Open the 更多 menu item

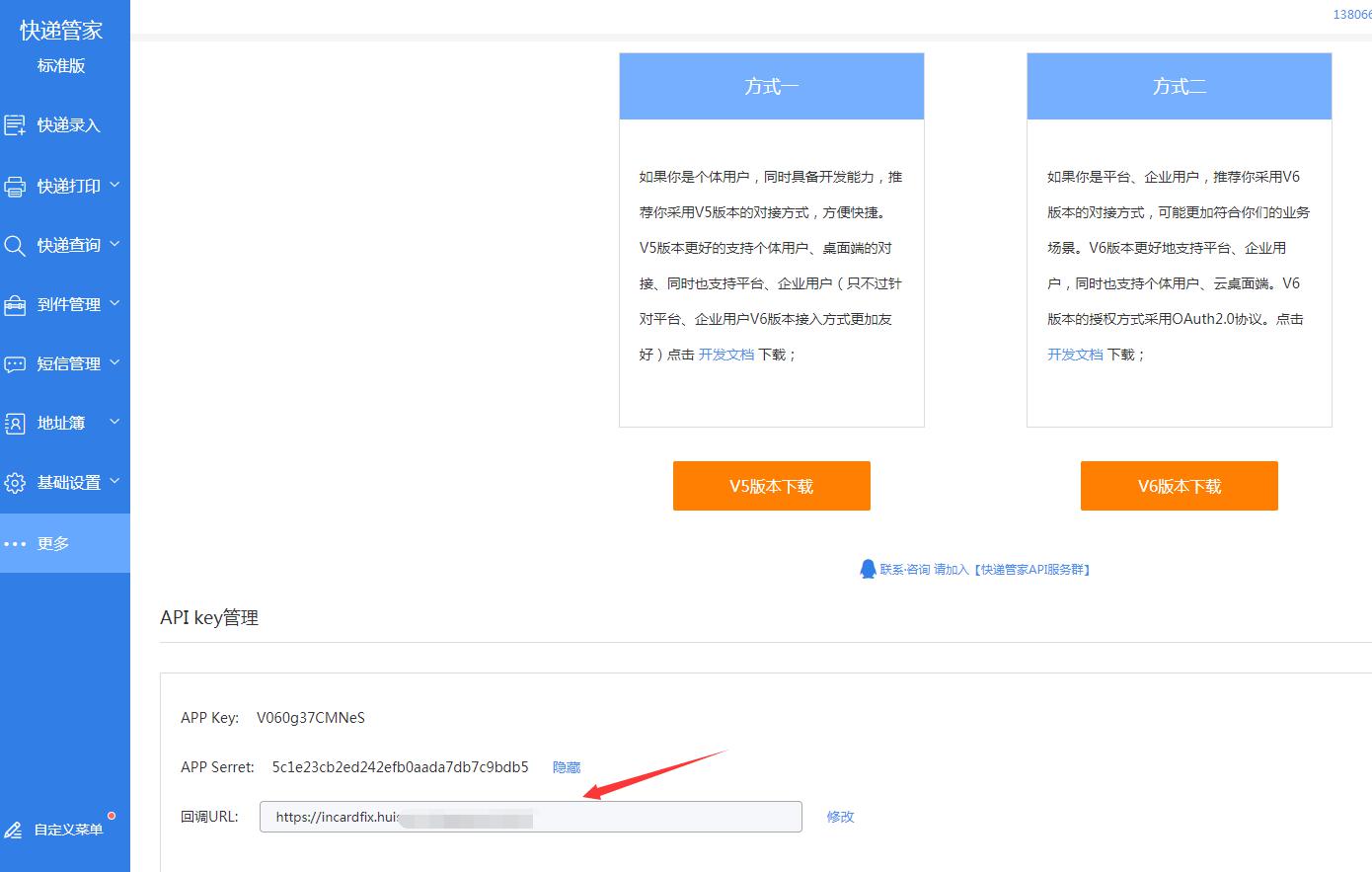tap(53, 543)
